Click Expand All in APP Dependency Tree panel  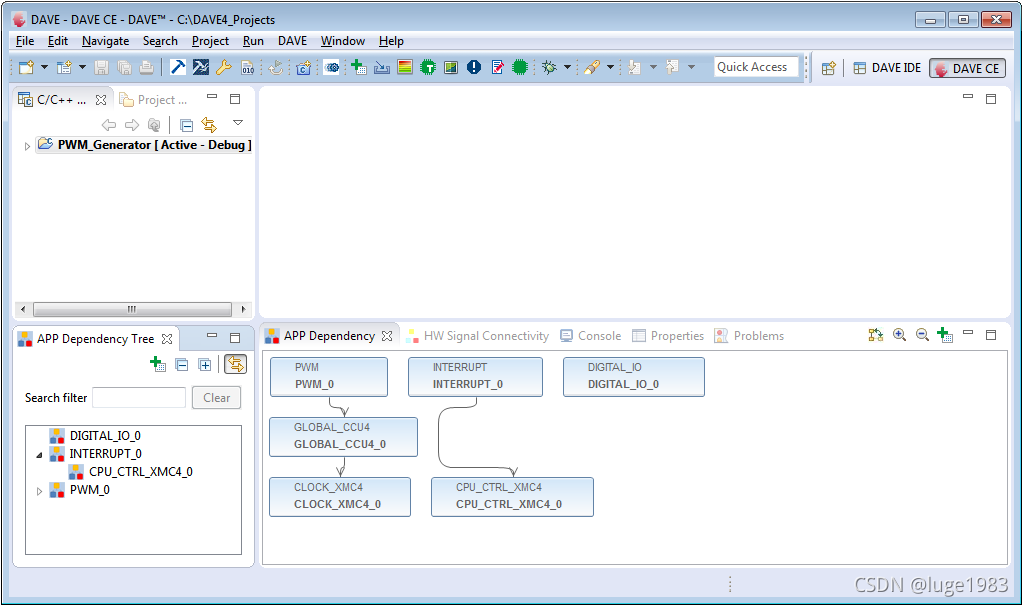(205, 365)
